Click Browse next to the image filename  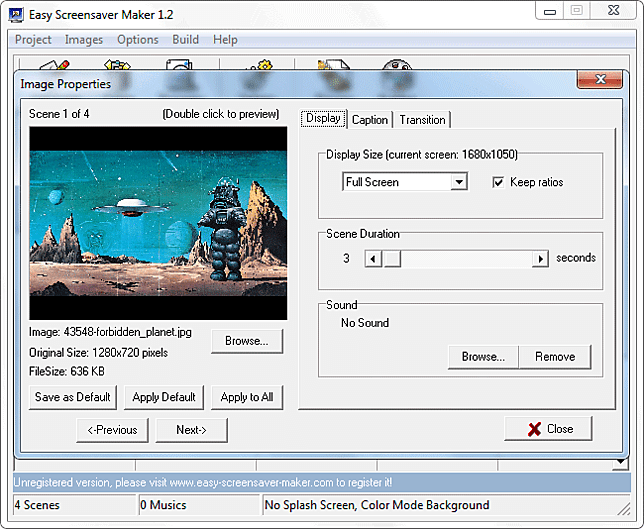(247, 341)
